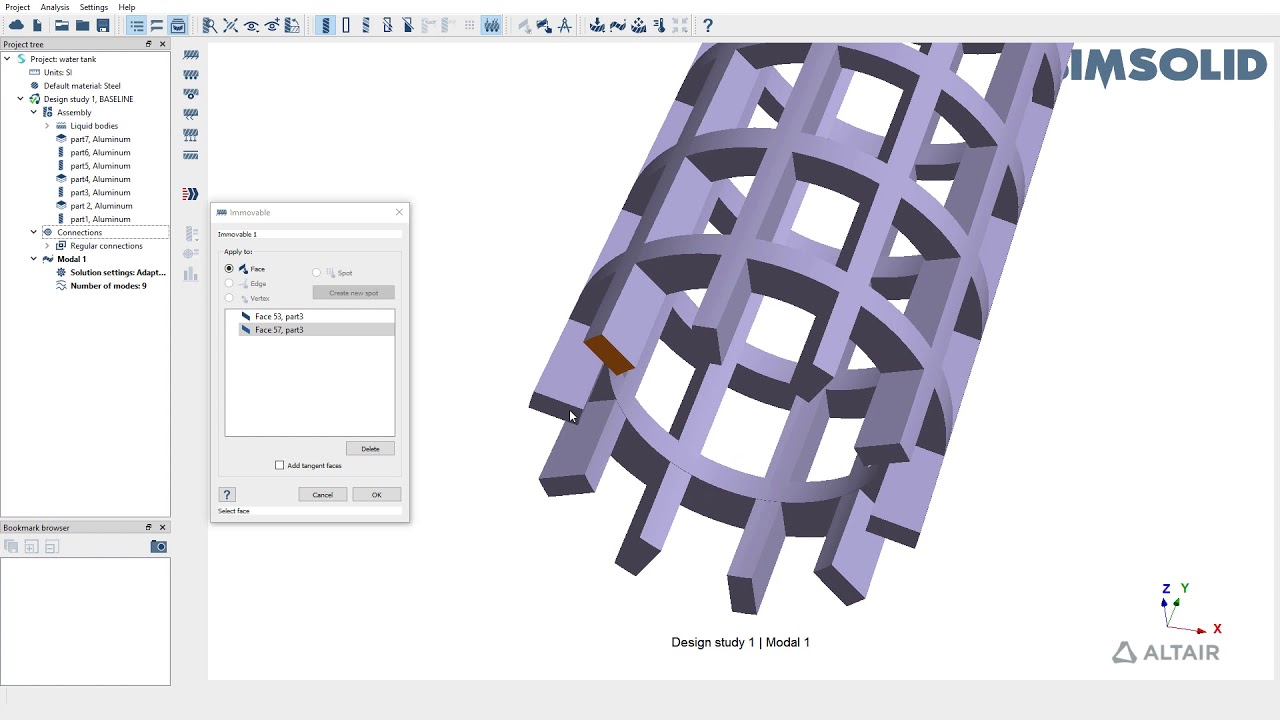1280x720 pixels.
Task: Click the magnifier search icon in the toolbar
Action: [209, 25]
